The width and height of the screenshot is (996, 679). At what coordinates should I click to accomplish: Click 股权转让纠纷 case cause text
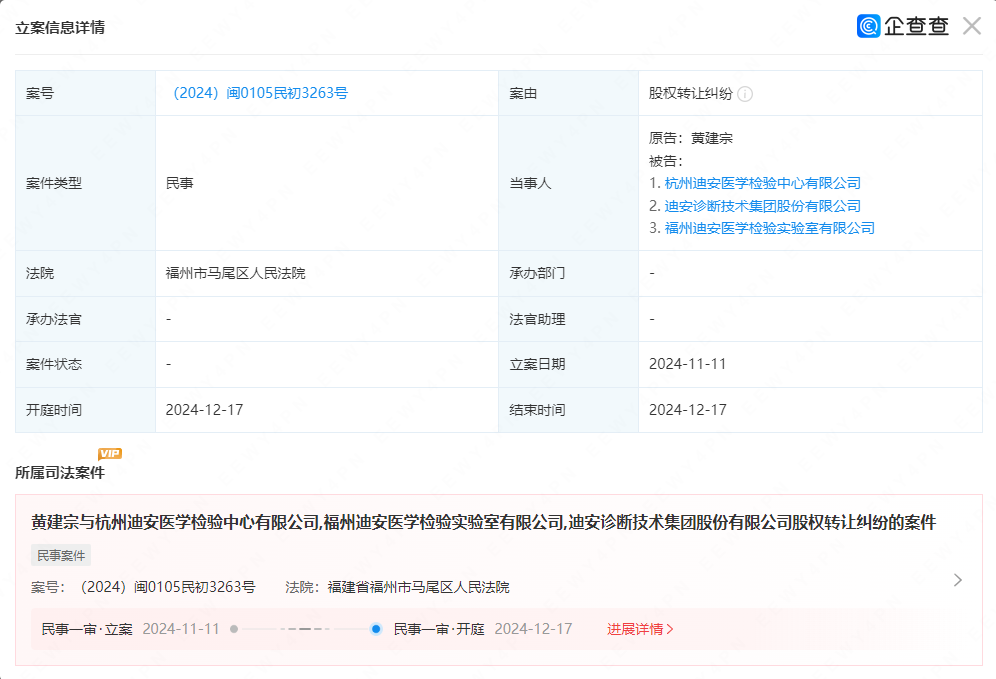(x=690, y=93)
